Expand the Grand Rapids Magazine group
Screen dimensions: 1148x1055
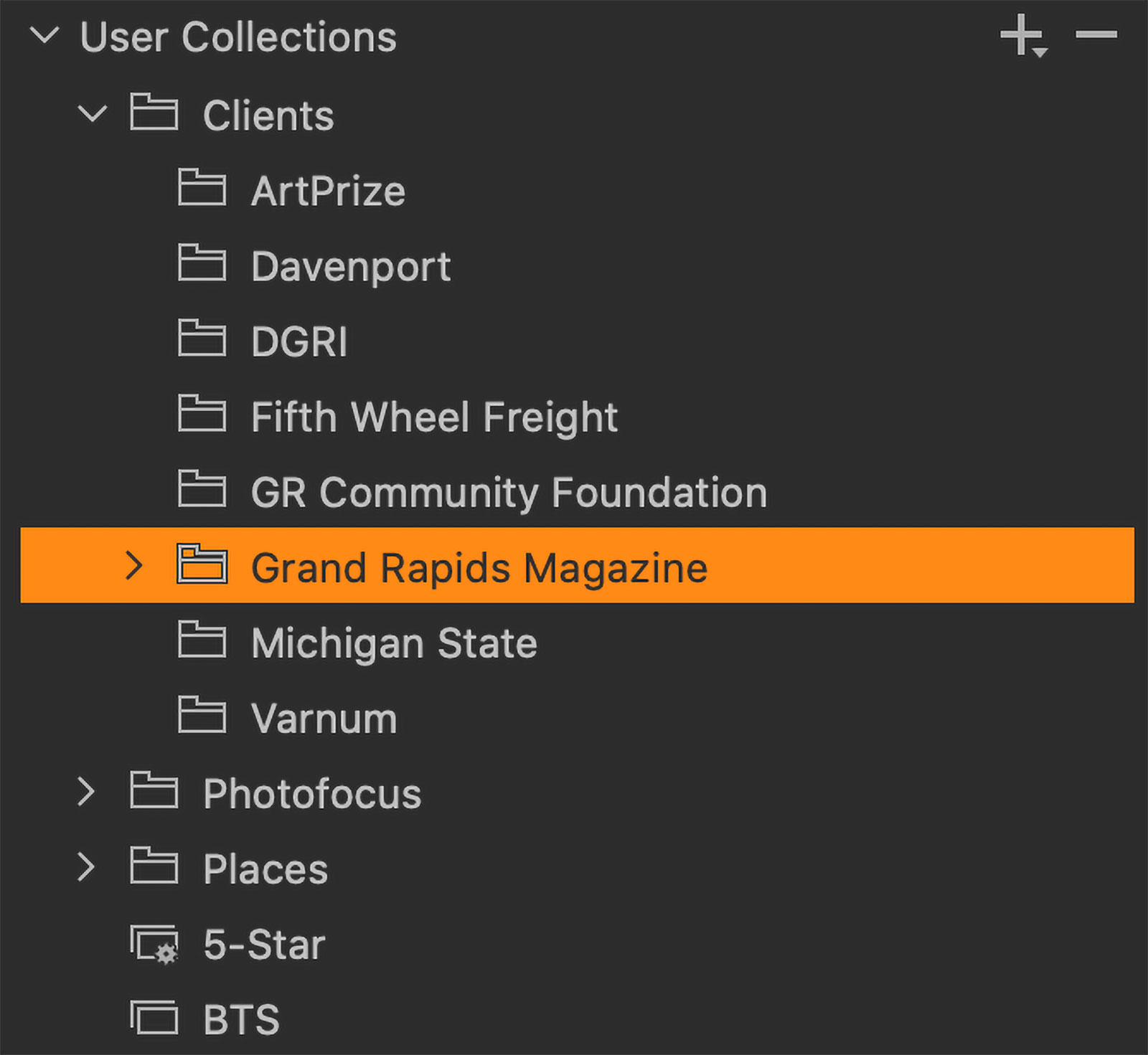click(133, 566)
